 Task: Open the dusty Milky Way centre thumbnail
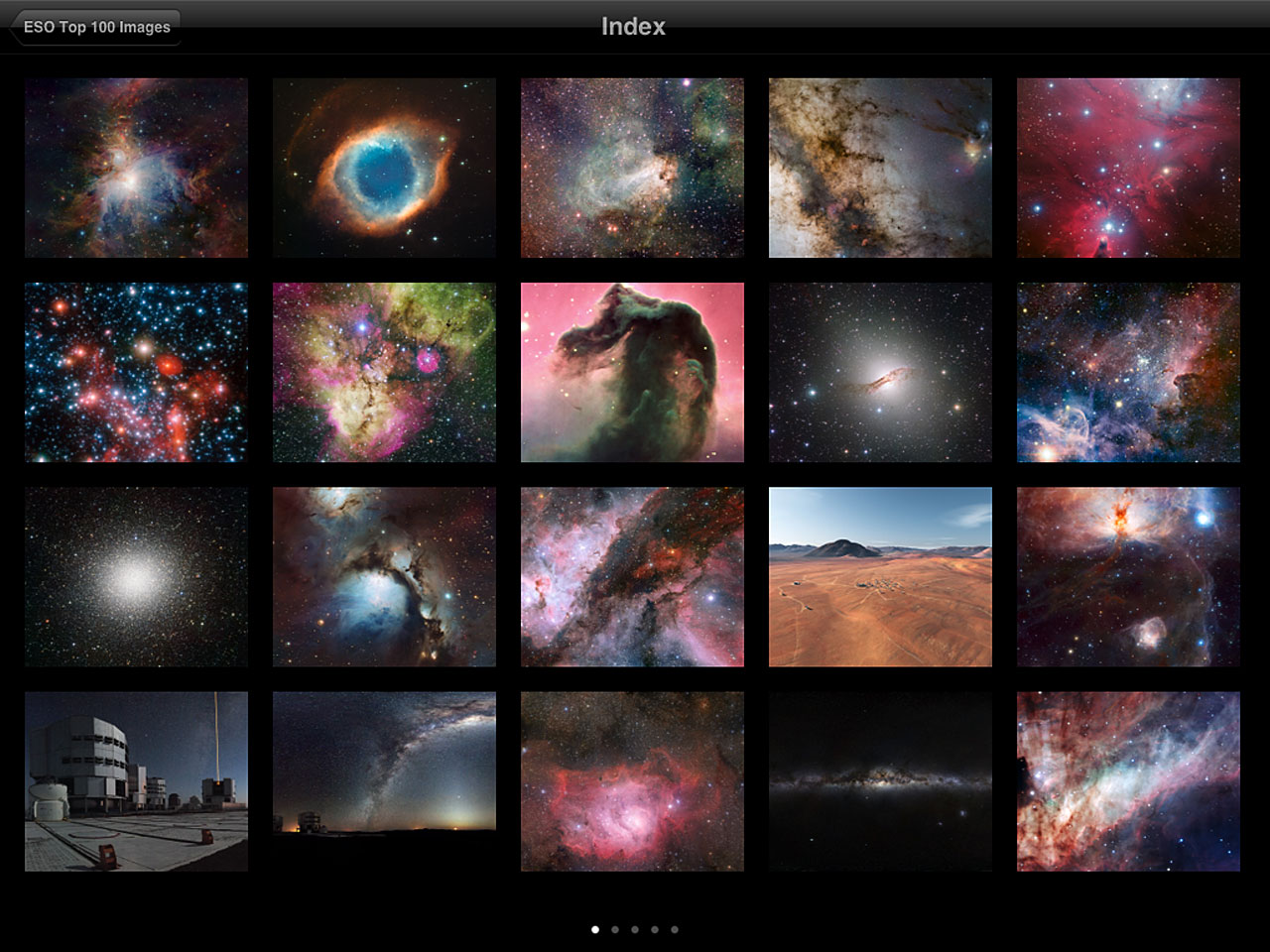pyautogui.click(x=880, y=168)
